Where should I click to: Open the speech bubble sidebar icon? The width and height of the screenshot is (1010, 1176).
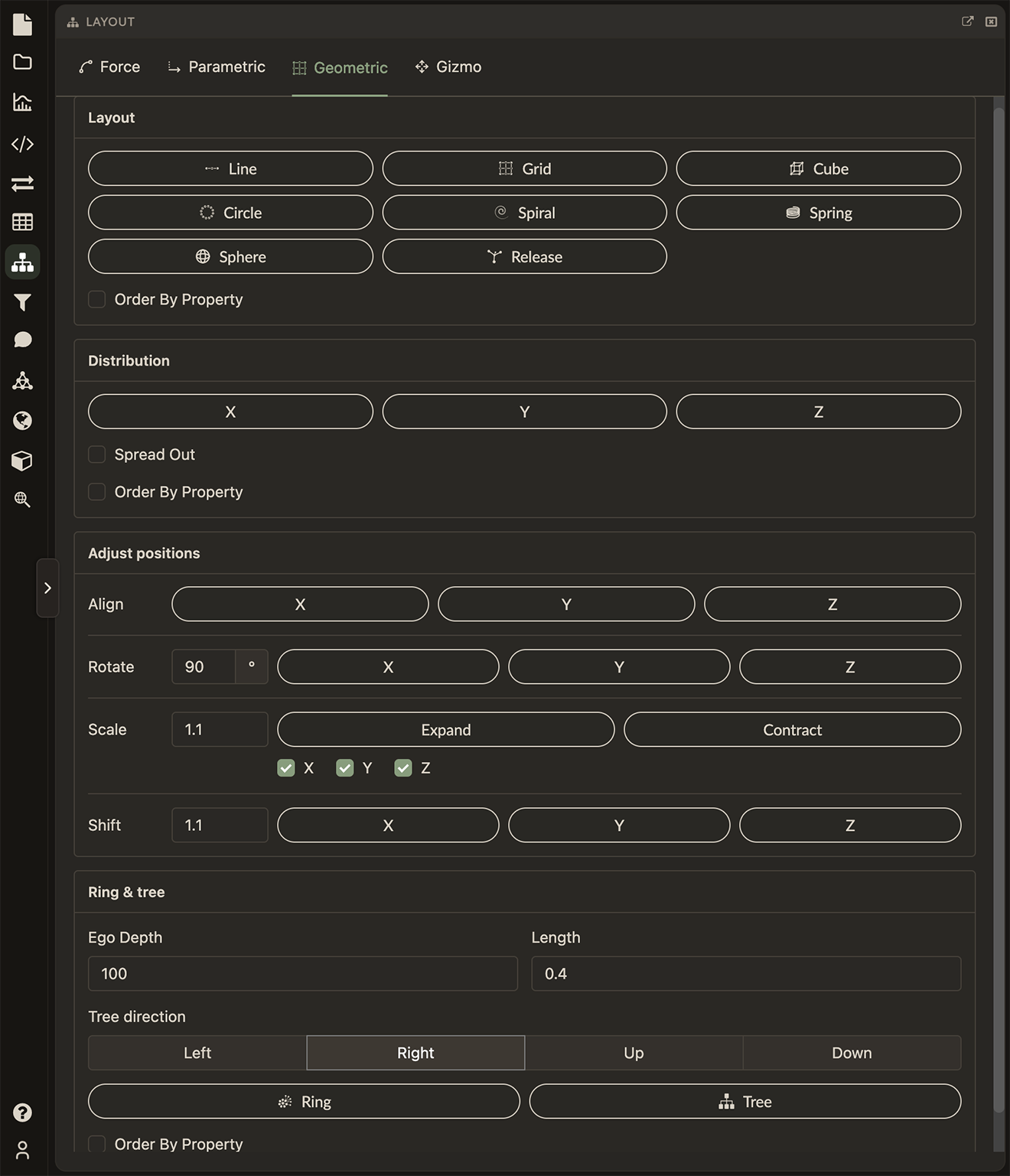23,340
